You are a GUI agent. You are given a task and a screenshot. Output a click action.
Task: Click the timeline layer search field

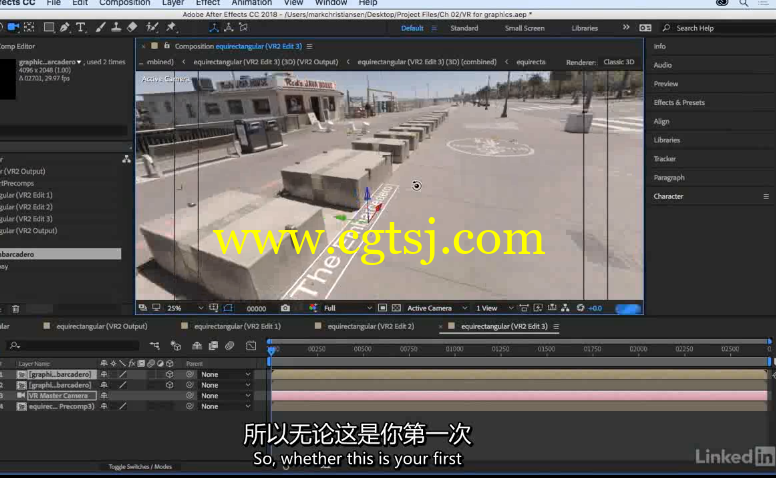click(x=74, y=345)
